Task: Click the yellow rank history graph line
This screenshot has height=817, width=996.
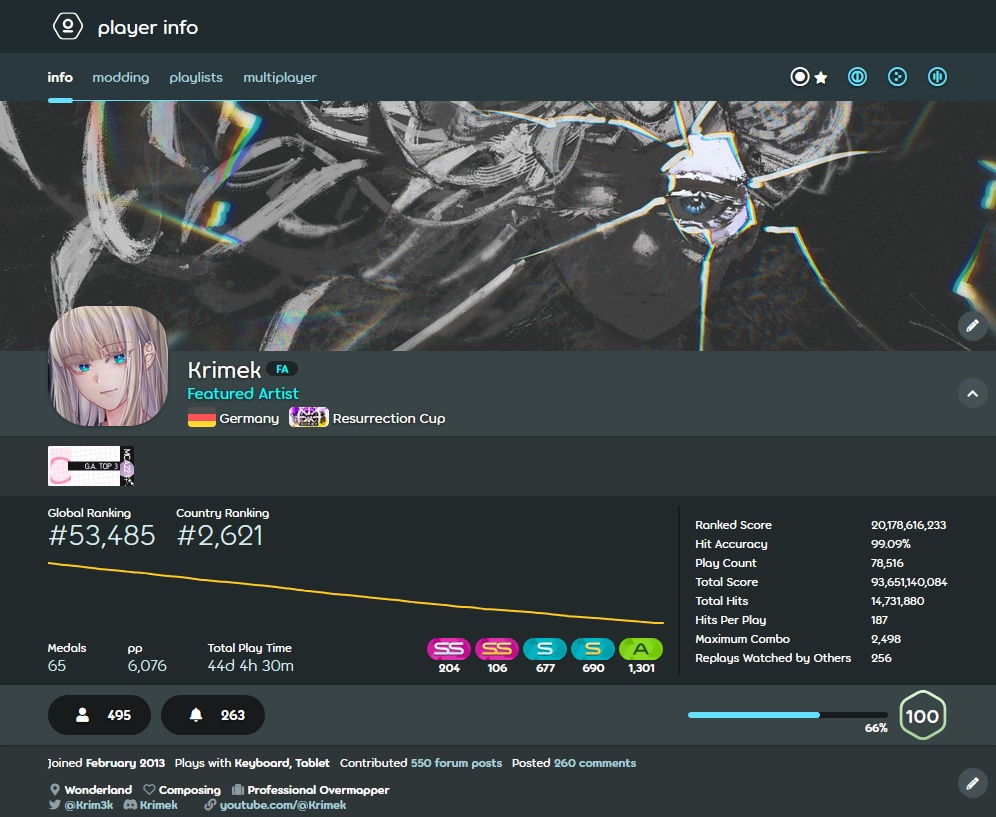Action: [x=356, y=593]
